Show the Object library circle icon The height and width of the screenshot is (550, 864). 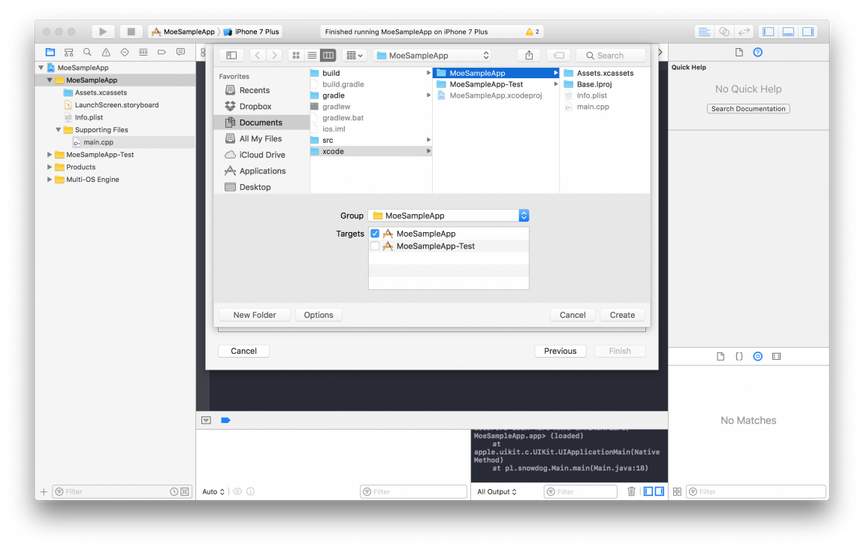(x=758, y=357)
